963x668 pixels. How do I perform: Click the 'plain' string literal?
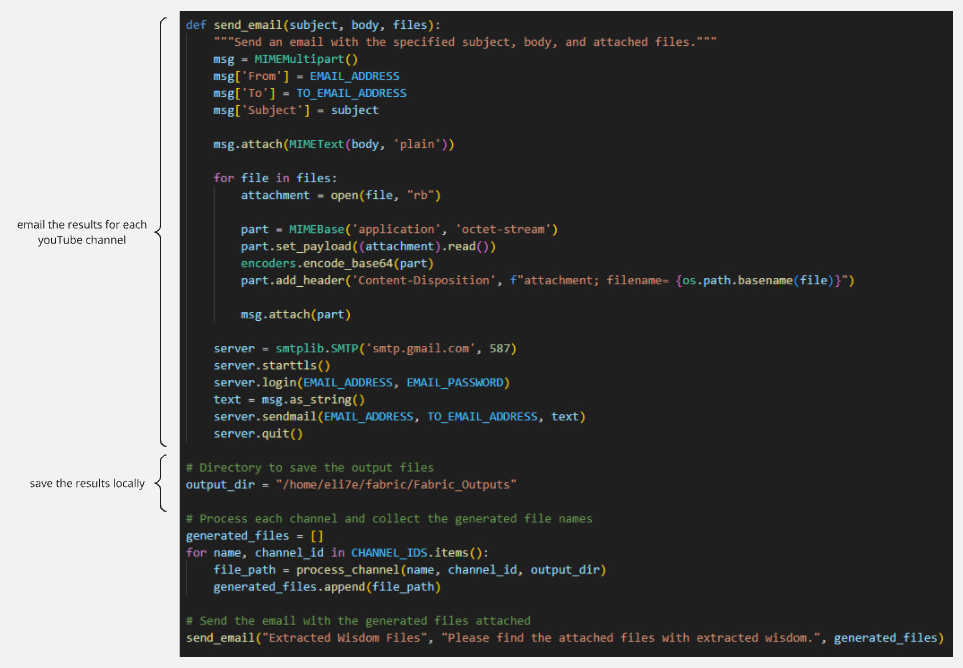click(416, 144)
